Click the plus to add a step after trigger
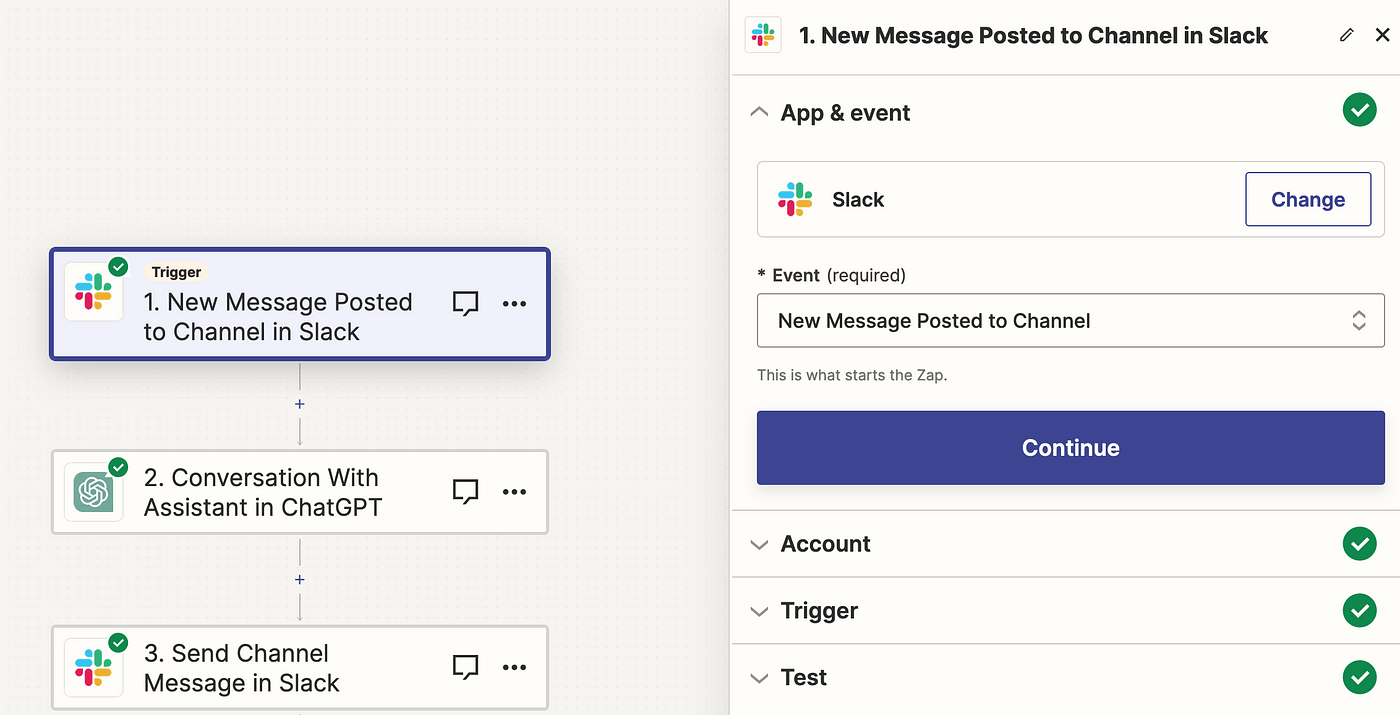Viewport: 1400px width, 715px height. coord(299,404)
